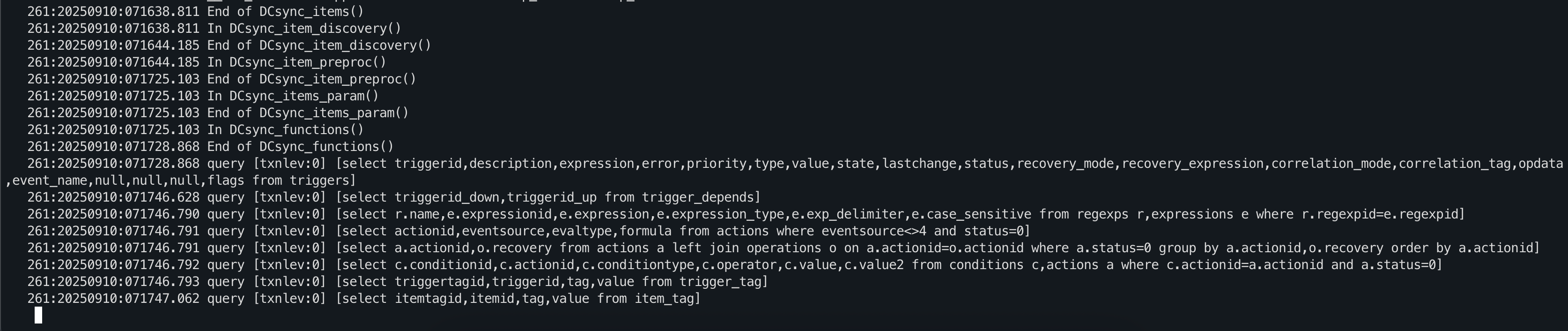Click the 'from trigger_tag' query line
The image size is (1568, 331).
point(398,282)
